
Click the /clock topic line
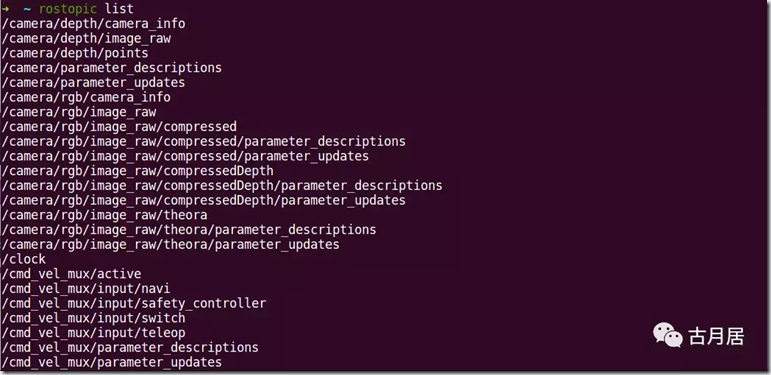pos(24,259)
